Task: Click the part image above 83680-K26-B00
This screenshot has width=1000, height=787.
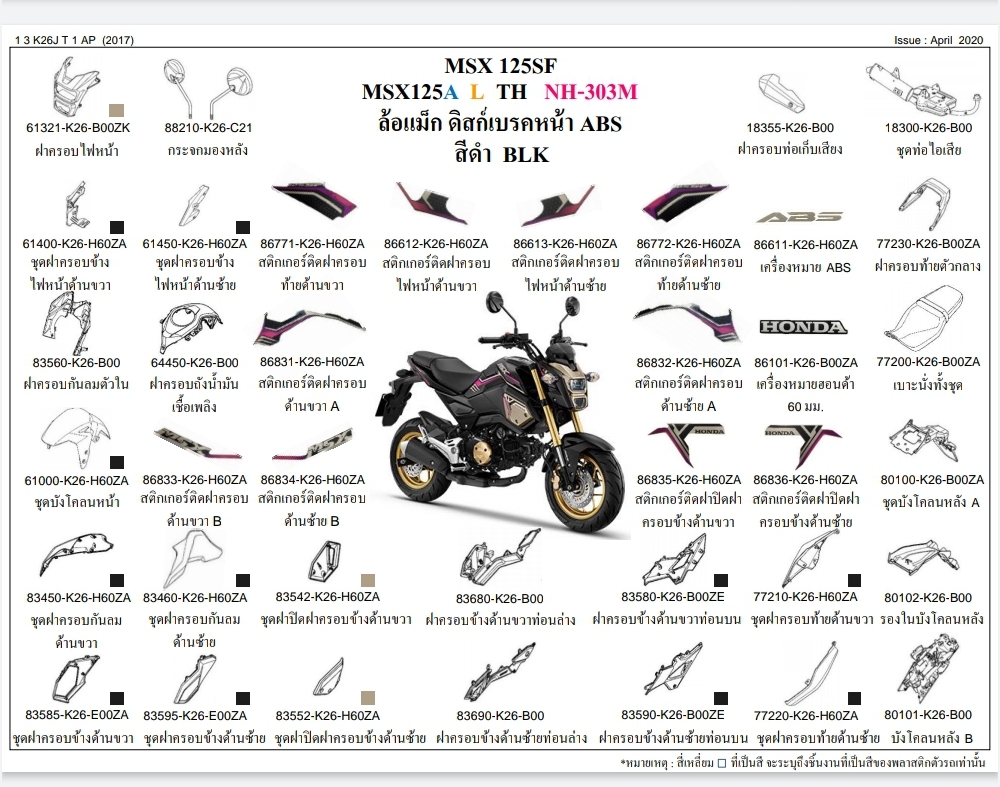Action: pyautogui.click(x=499, y=557)
